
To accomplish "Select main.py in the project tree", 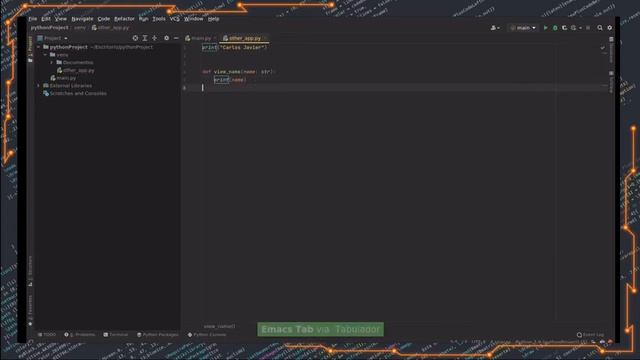I will pos(63,78).
